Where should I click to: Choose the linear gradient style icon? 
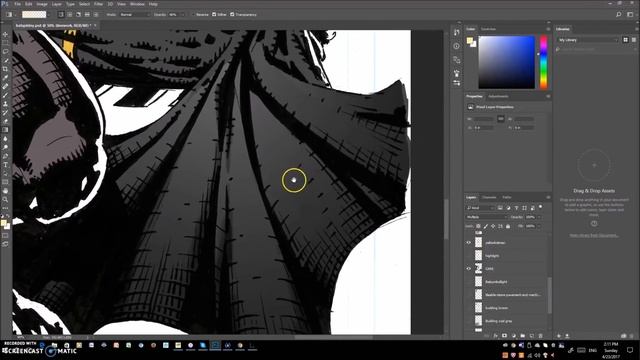[61, 14]
